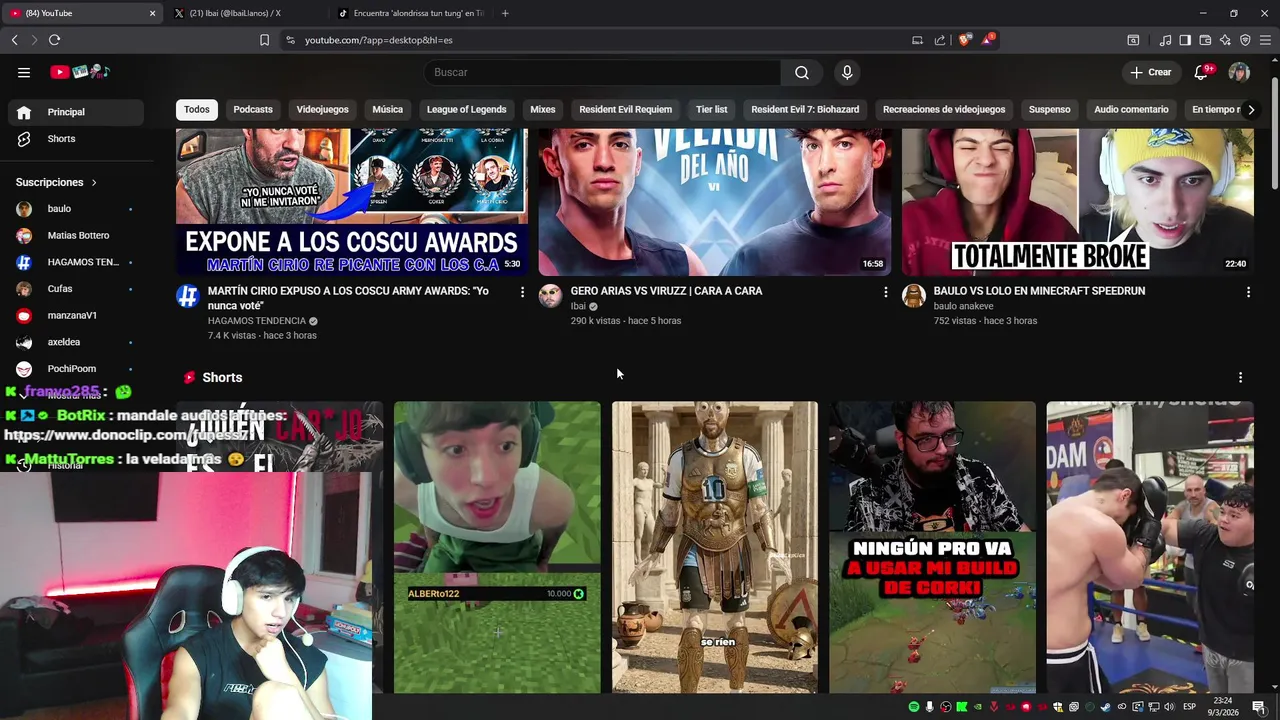Select the Mixes filter chip
Image resolution: width=1280 pixels, height=720 pixels.
[543, 109]
